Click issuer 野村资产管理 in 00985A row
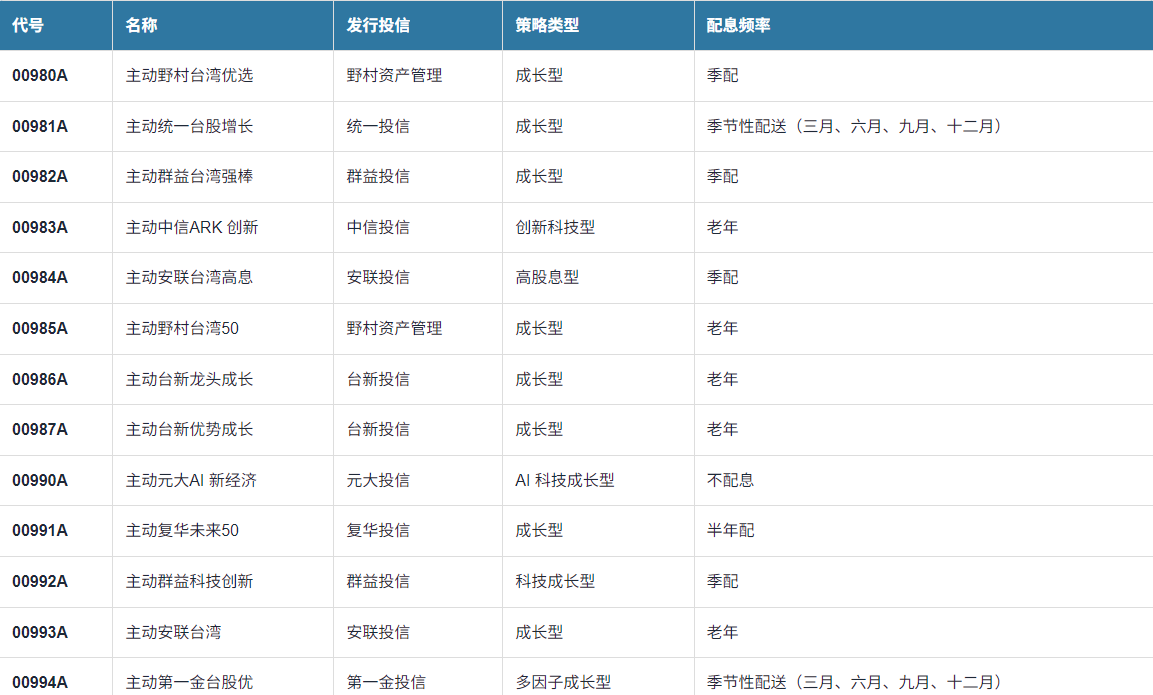The height and width of the screenshot is (695, 1153). tap(394, 328)
